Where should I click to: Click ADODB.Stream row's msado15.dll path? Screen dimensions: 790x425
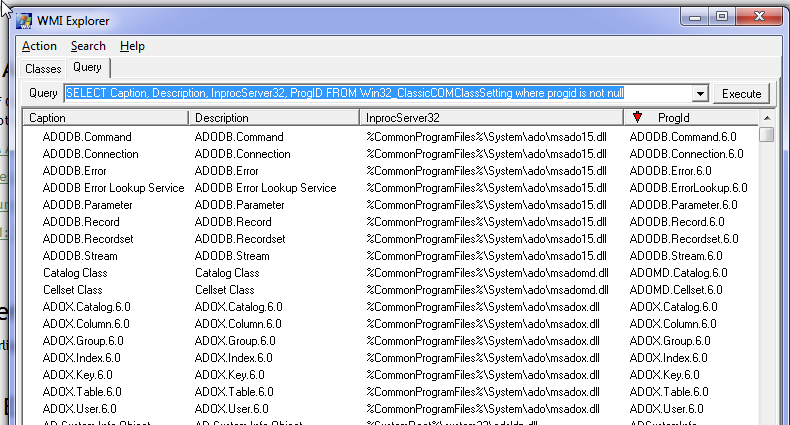tap(486, 256)
